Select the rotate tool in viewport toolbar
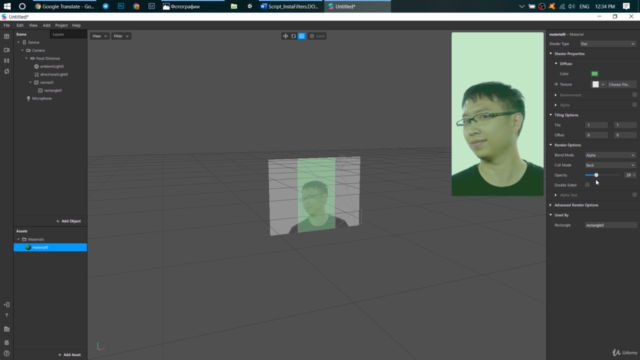 click(x=293, y=36)
